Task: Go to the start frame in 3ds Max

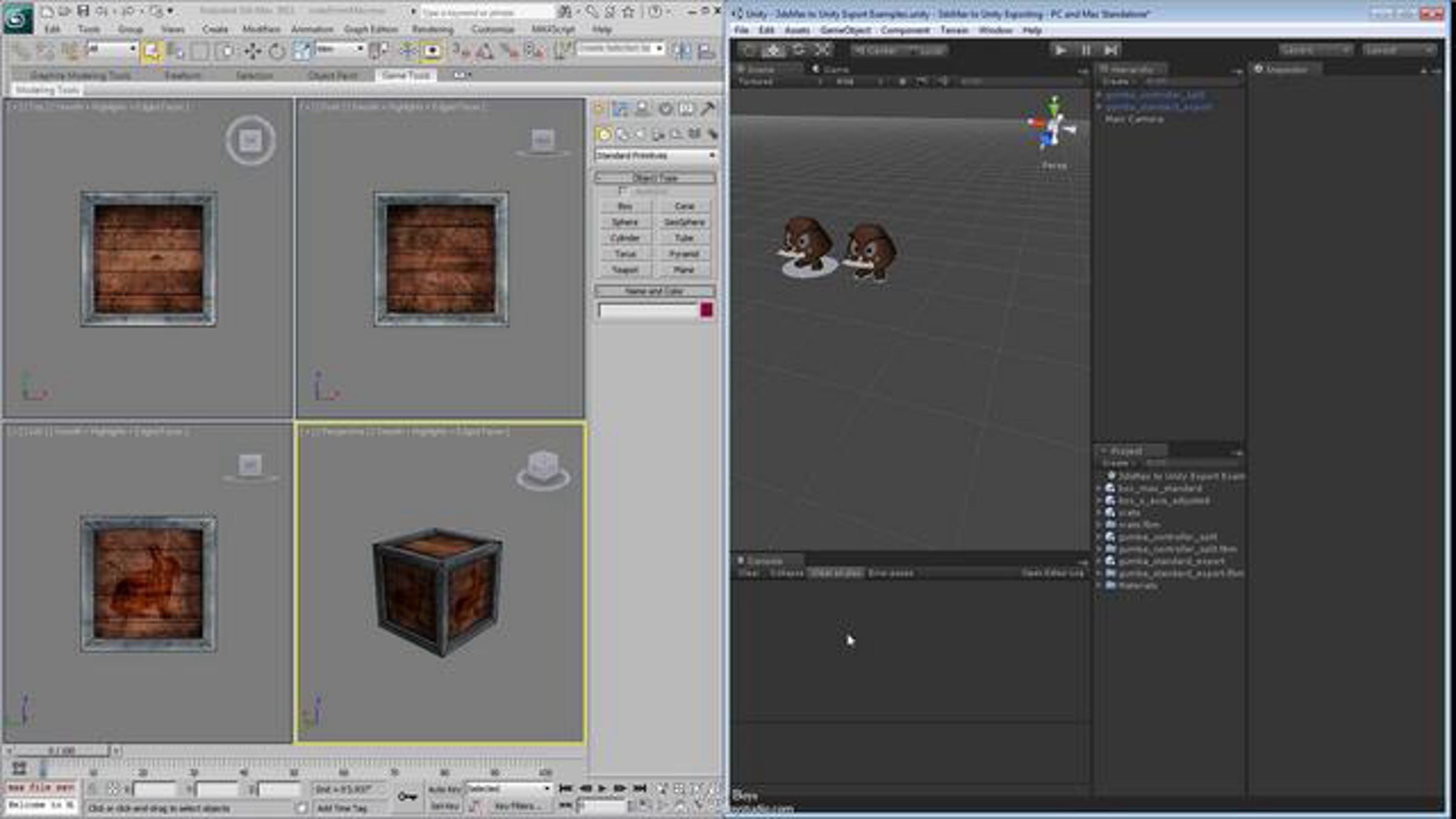Action: 565,789
